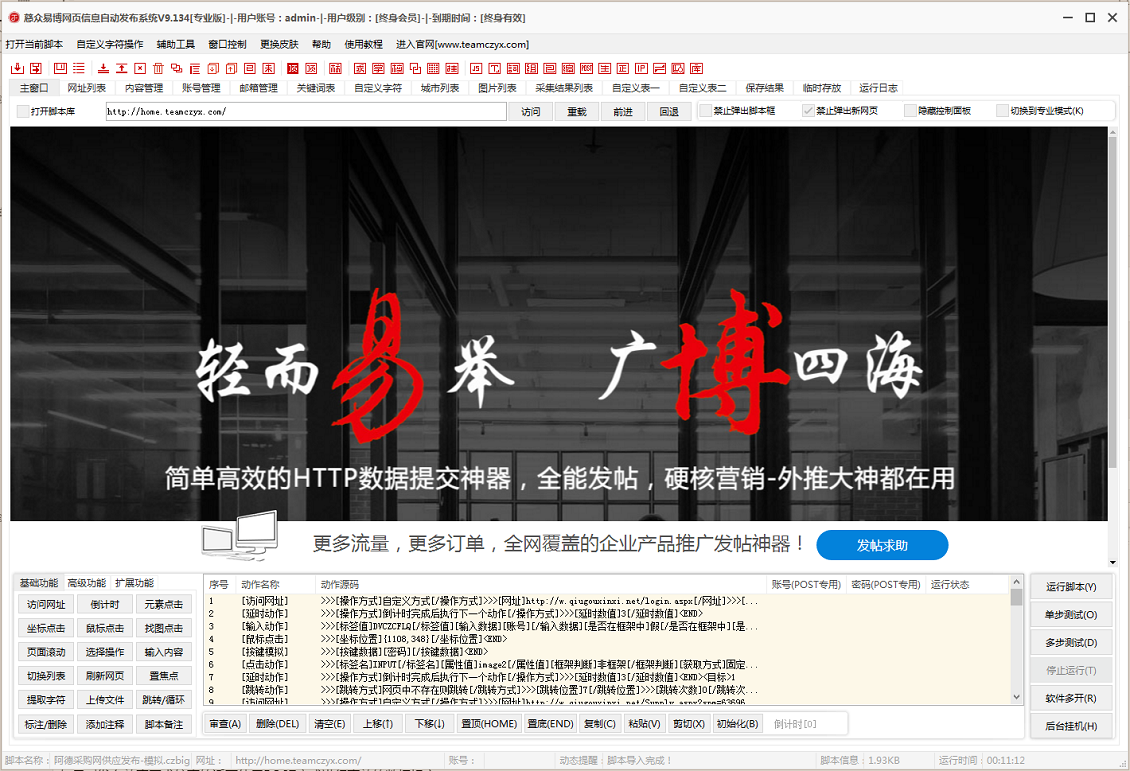Uncheck the 禁止弹出新网页 checkbox
The height and width of the screenshot is (771, 1130).
point(808,111)
